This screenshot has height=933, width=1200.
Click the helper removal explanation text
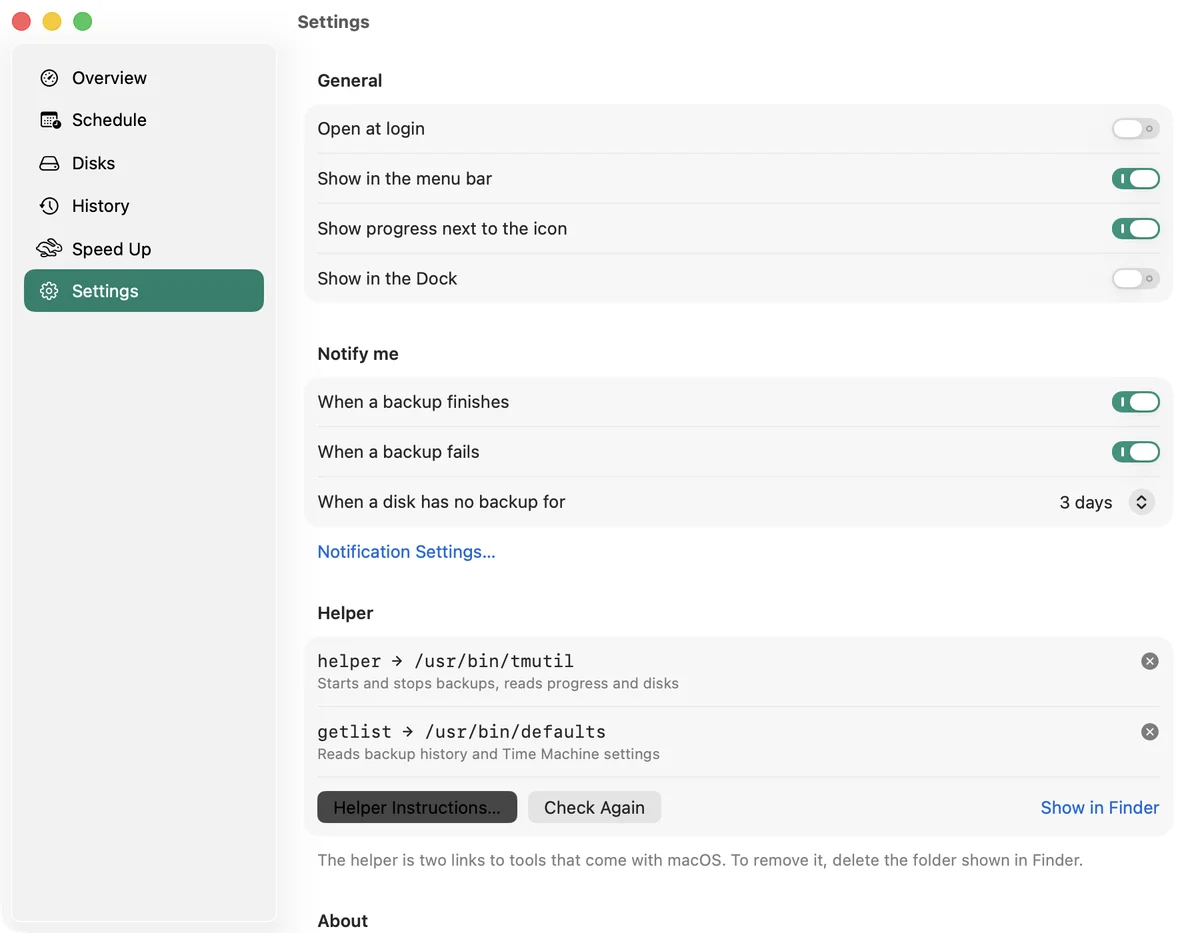click(x=700, y=860)
